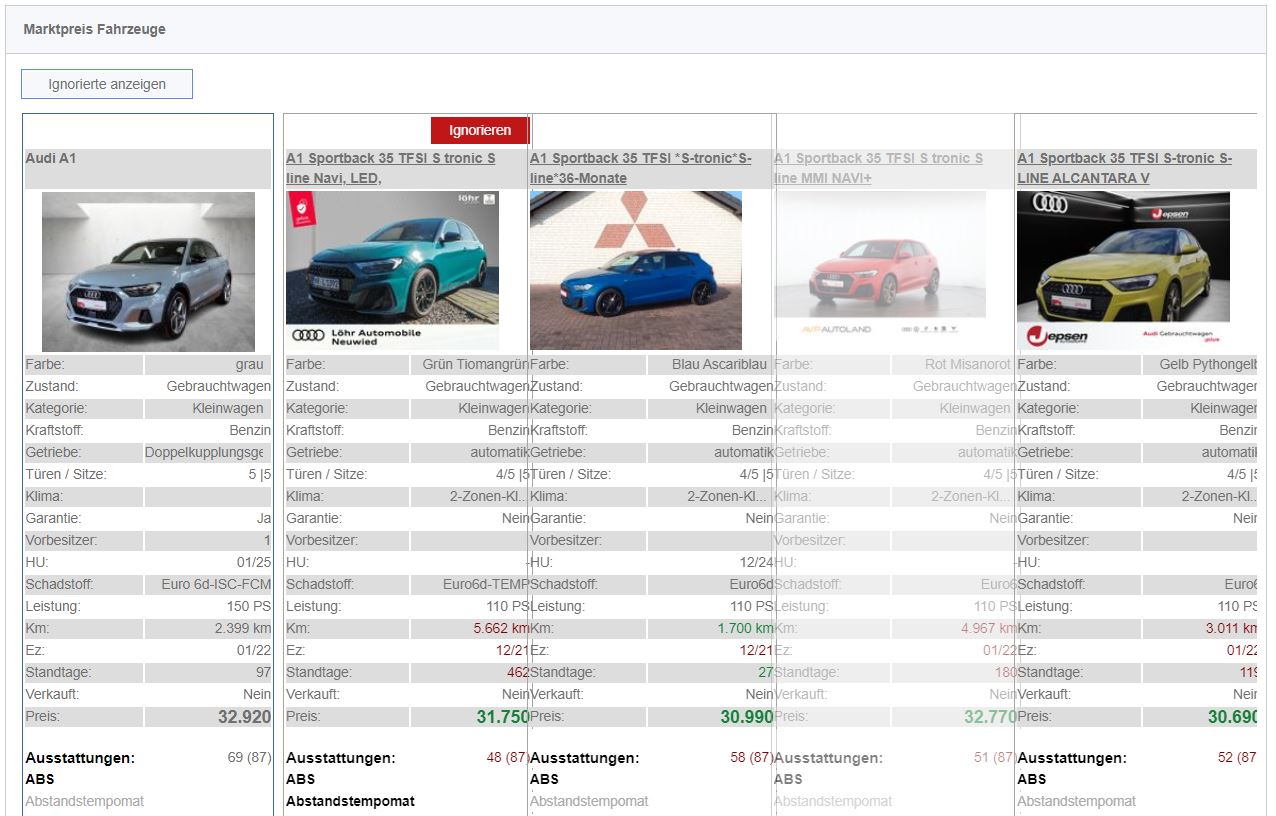Click the red "Ignorieren" button

click(480, 130)
